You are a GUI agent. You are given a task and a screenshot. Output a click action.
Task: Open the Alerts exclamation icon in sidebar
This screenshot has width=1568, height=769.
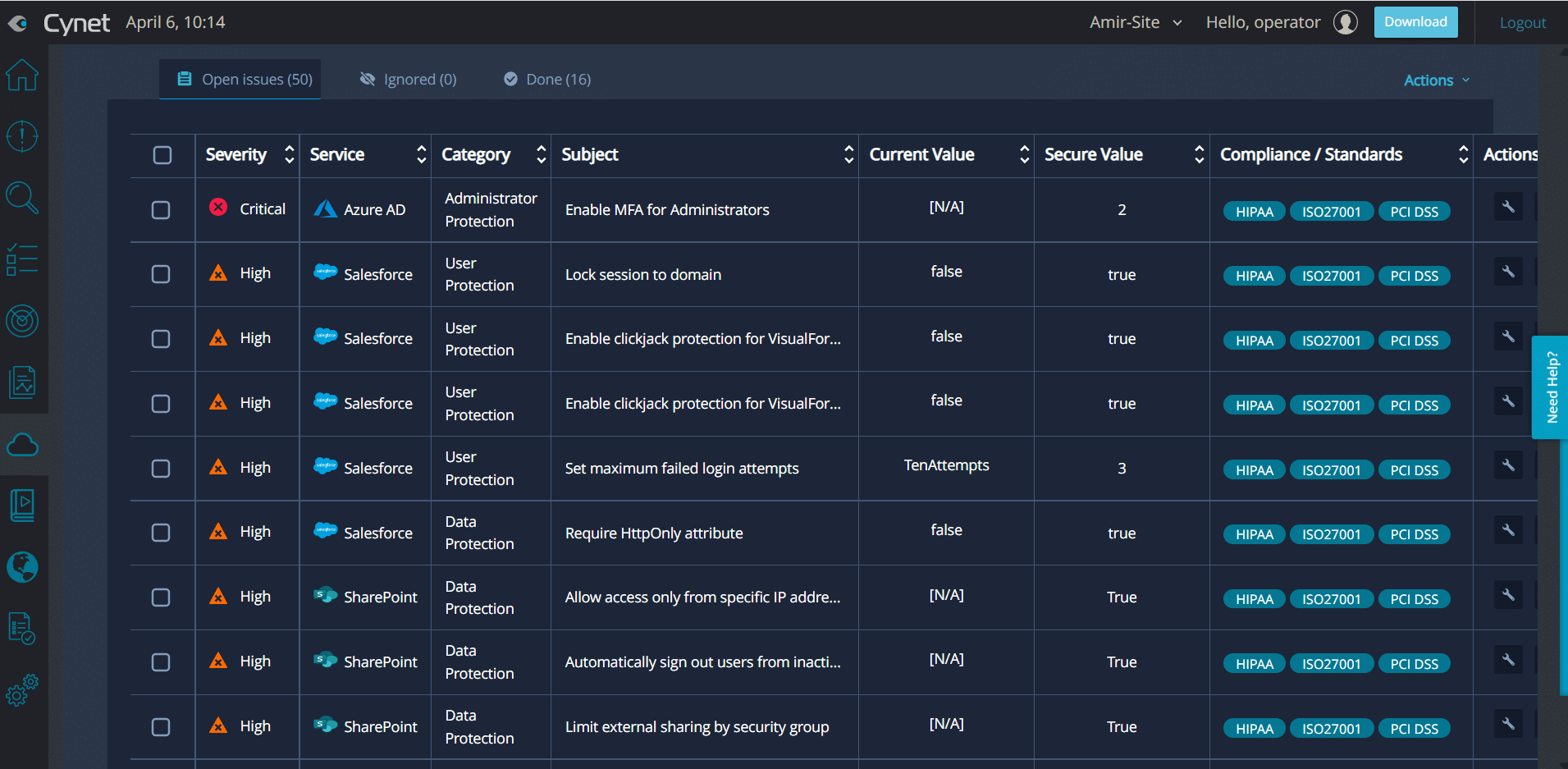(22, 136)
